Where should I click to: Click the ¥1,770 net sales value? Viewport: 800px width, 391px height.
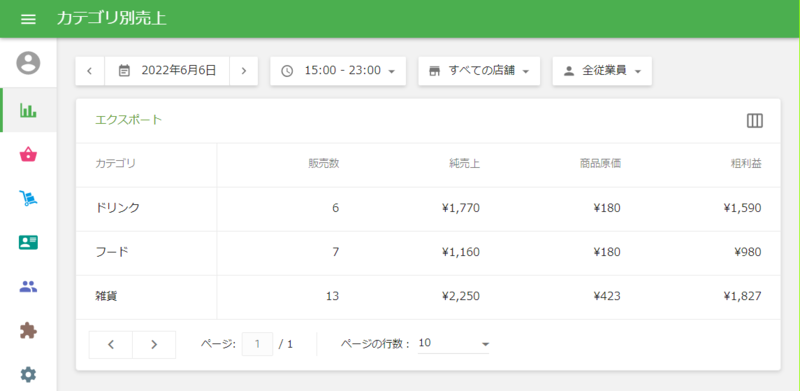click(x=461, y=208)
